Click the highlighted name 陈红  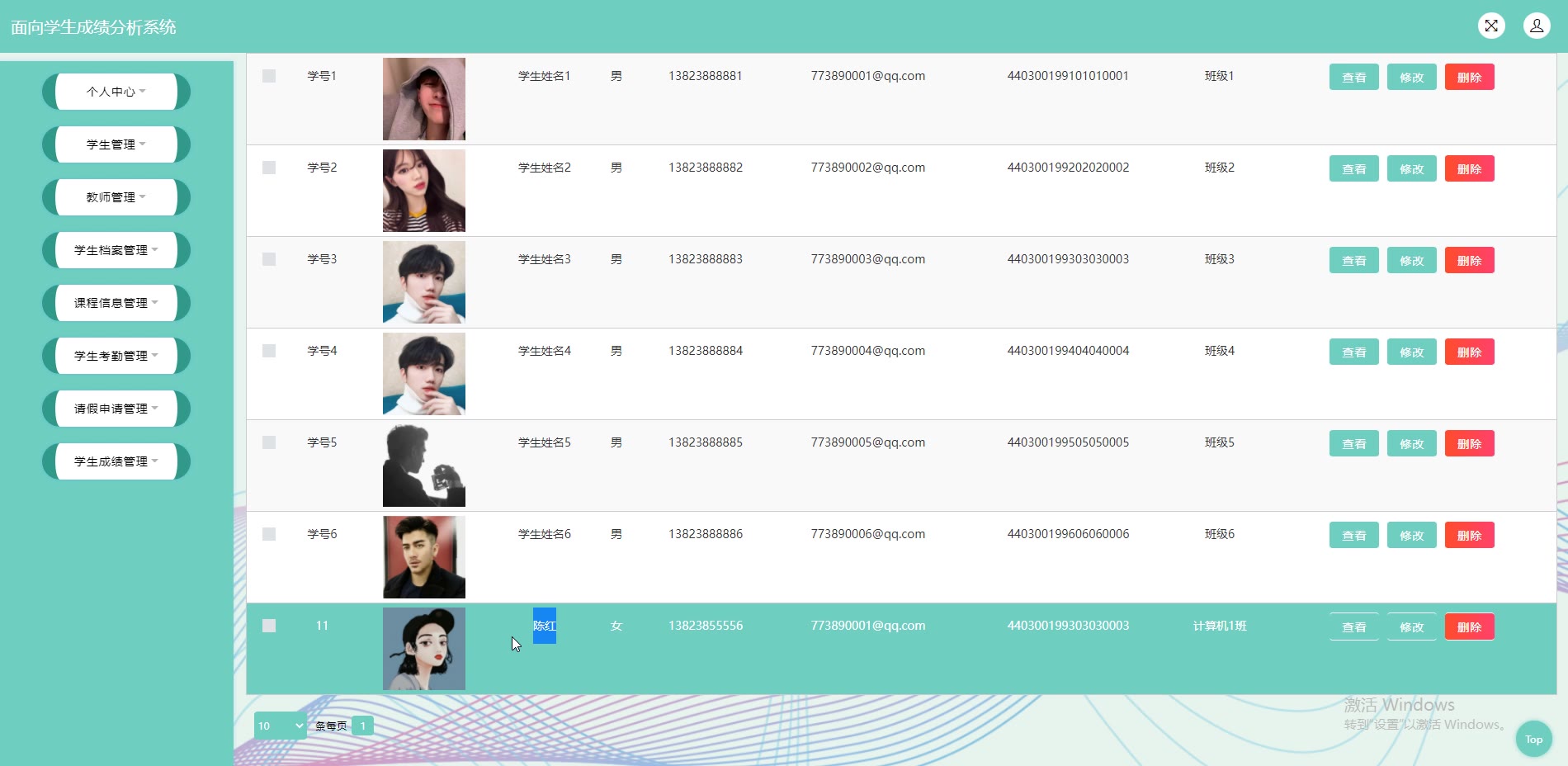(545, 626)
